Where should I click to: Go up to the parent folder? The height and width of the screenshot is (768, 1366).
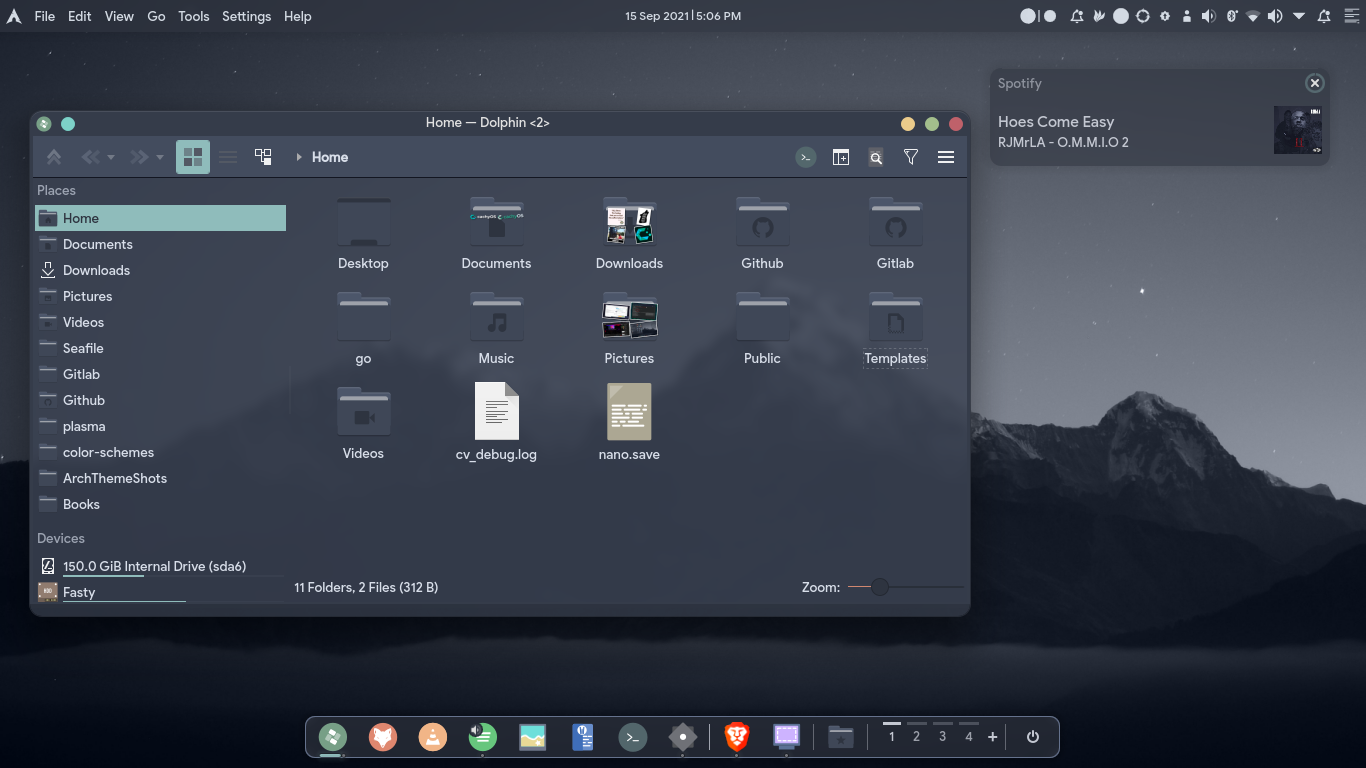tap(54, 157)
